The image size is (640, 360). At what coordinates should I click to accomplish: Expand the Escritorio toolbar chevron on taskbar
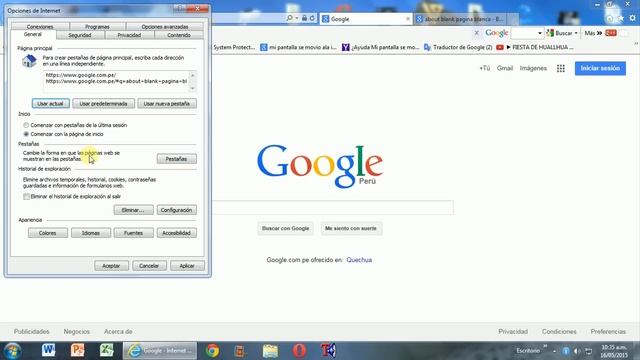(545, 346)
